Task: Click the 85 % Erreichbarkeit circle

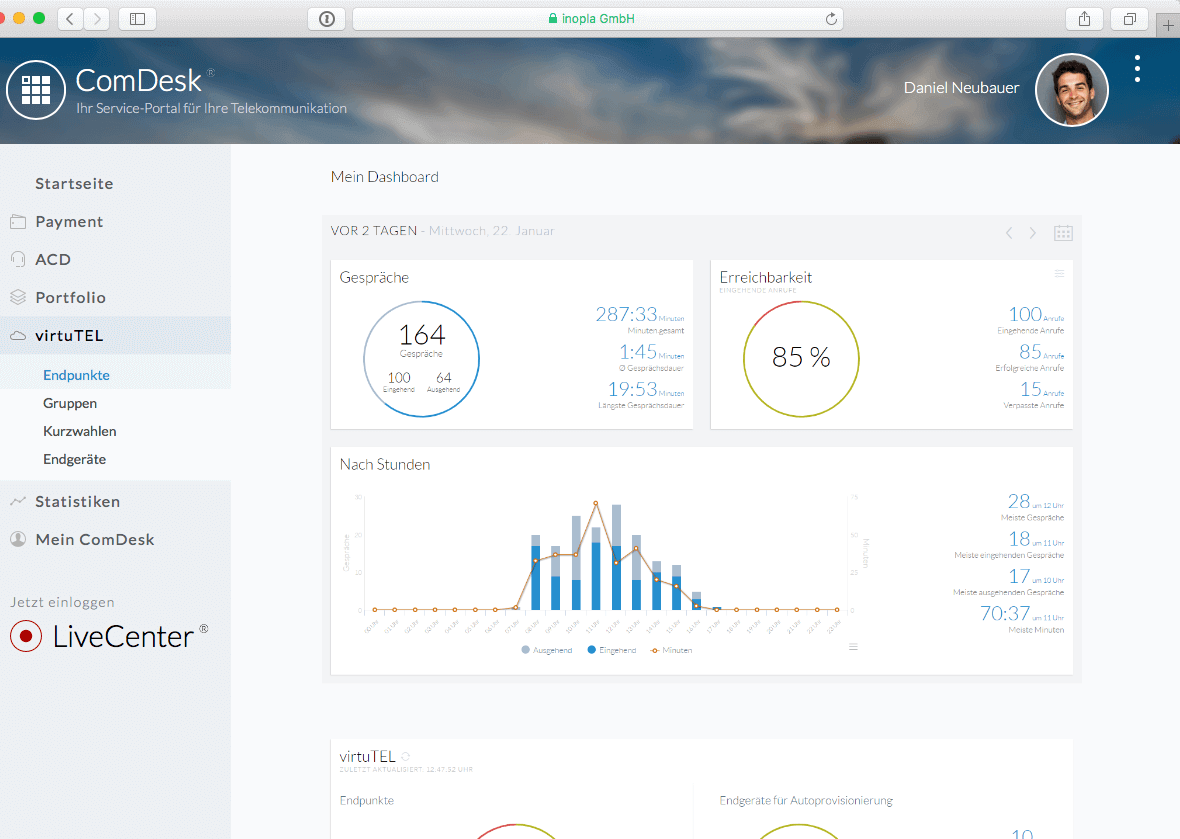Action: pos(801,359)
